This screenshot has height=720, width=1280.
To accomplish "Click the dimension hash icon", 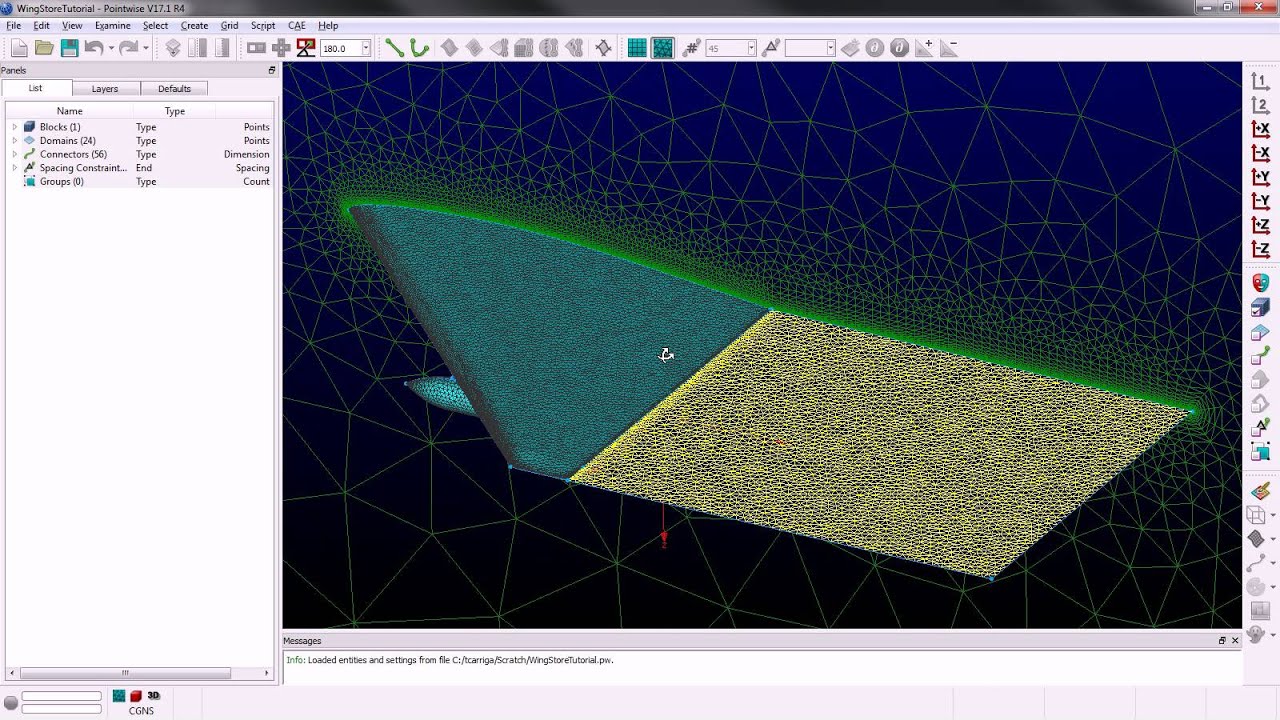I will pyautogui.click(x=691, y=48).
